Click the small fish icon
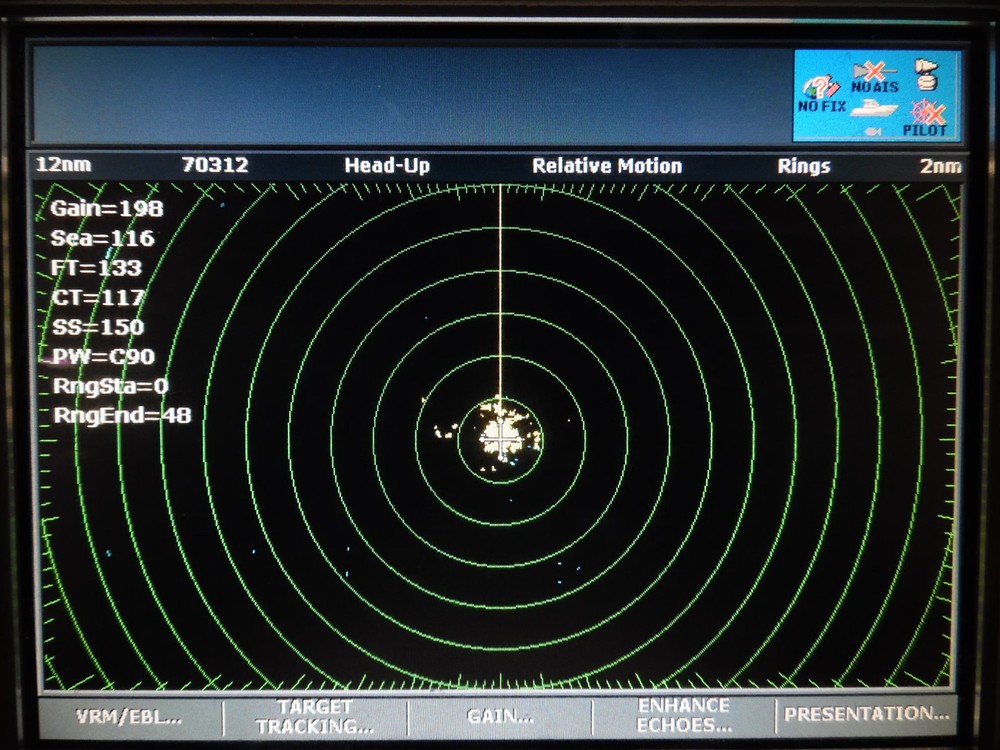The width and height of the screenshot is (1000, 750). 872,131
